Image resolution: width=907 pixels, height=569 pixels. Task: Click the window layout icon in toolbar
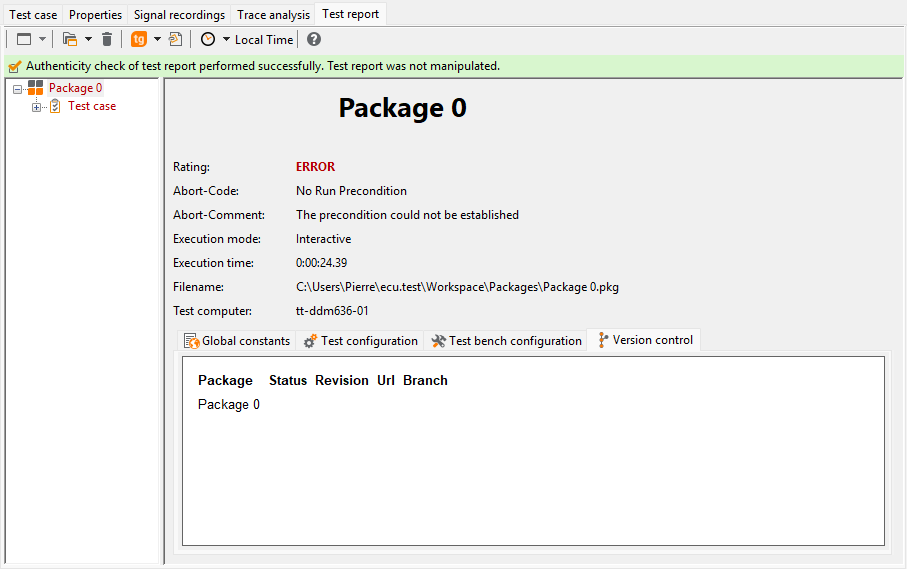pyautogui.click(x=24, y=39)
